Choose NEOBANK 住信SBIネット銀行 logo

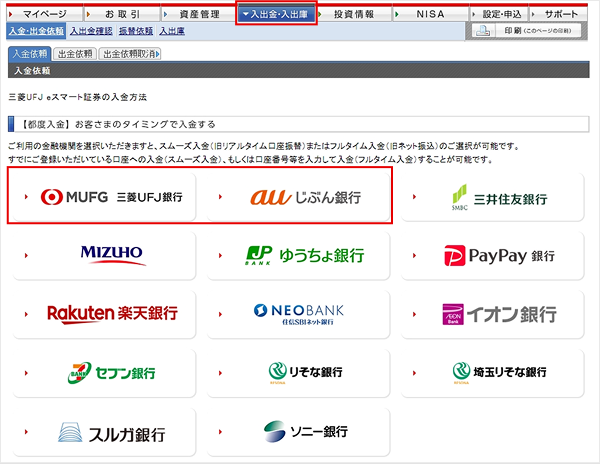click(x=305, y=314)
